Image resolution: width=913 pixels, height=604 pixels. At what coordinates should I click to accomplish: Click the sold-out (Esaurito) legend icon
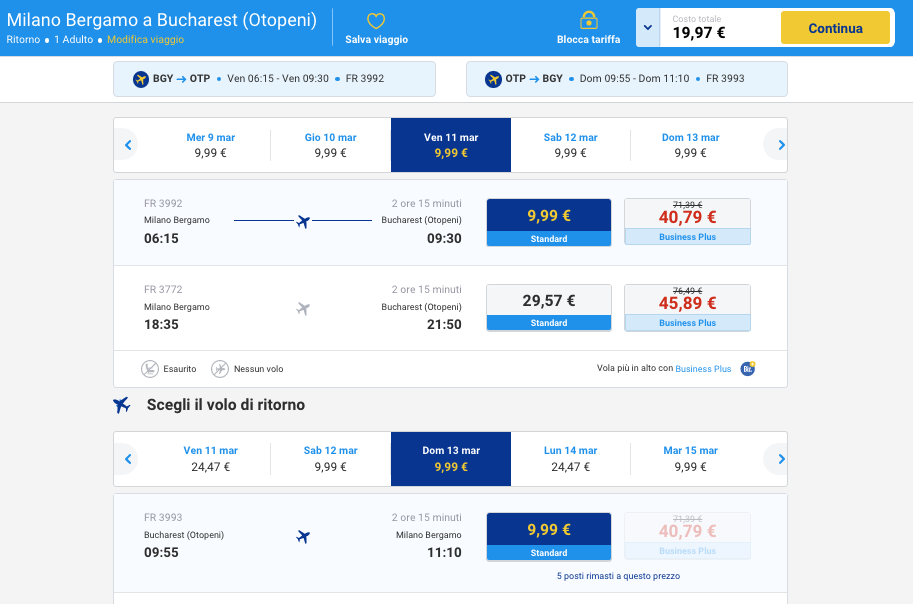150,369
